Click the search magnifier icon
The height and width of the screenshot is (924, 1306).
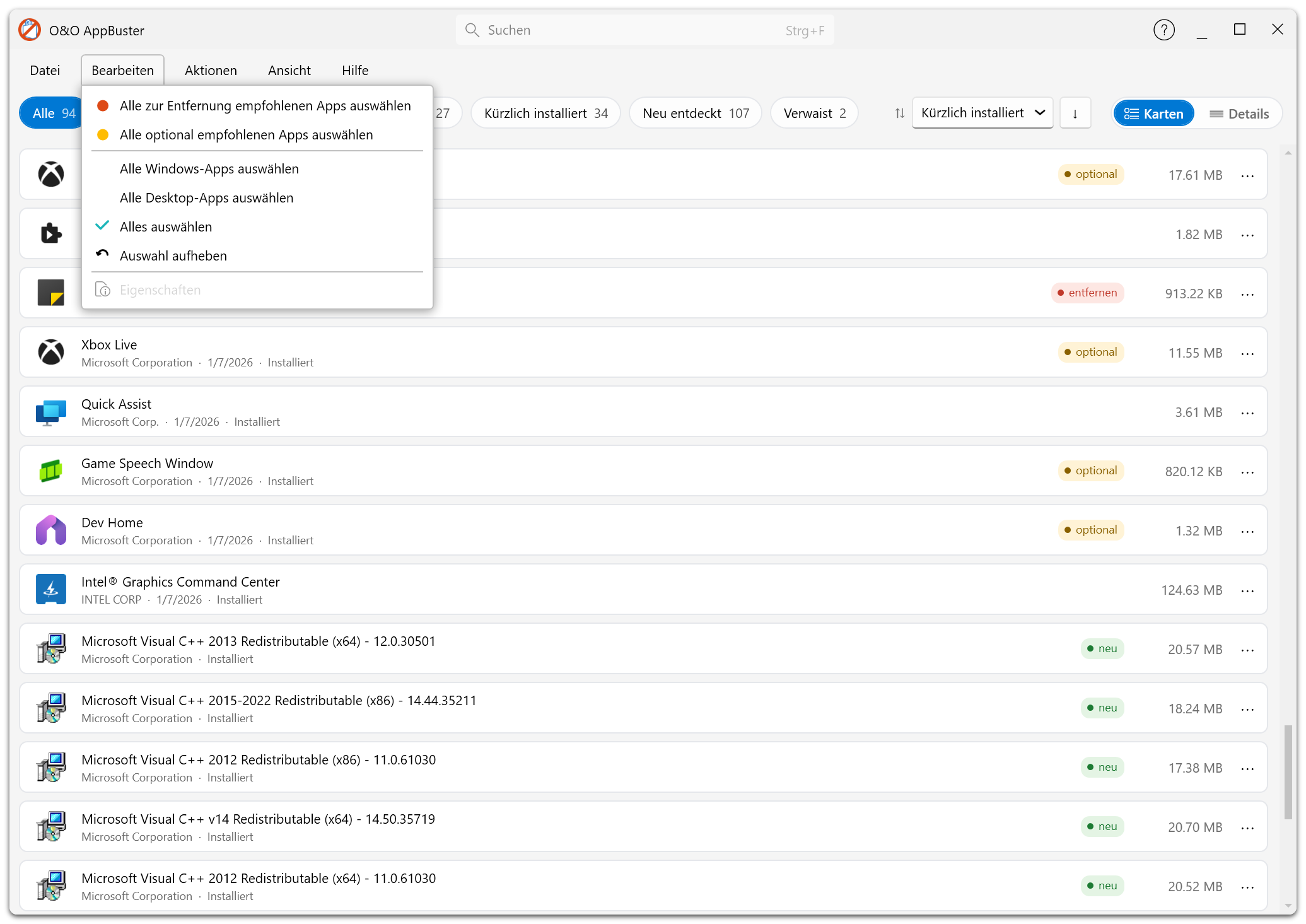[x=472, y=30]
